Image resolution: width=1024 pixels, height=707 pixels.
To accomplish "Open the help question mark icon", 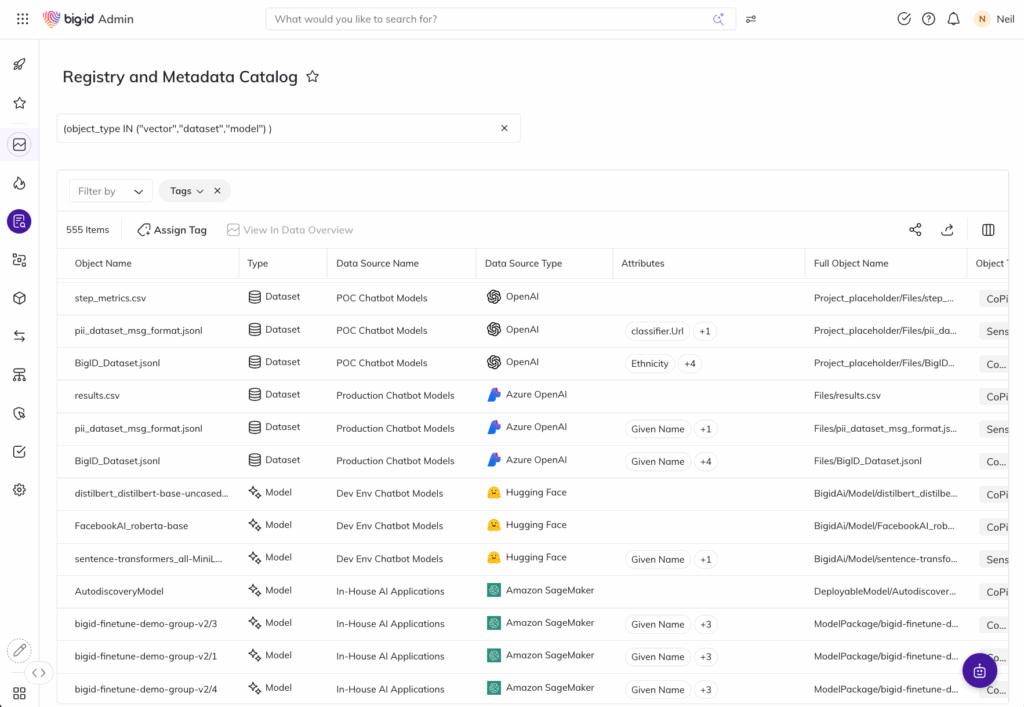I will (x=928, y=19).
